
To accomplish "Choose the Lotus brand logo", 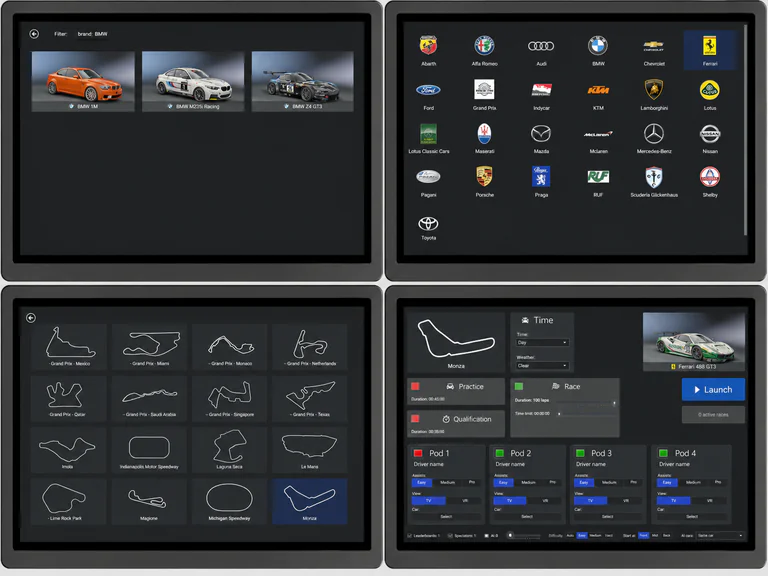I will pyautogui.click(x=710, y=90).
